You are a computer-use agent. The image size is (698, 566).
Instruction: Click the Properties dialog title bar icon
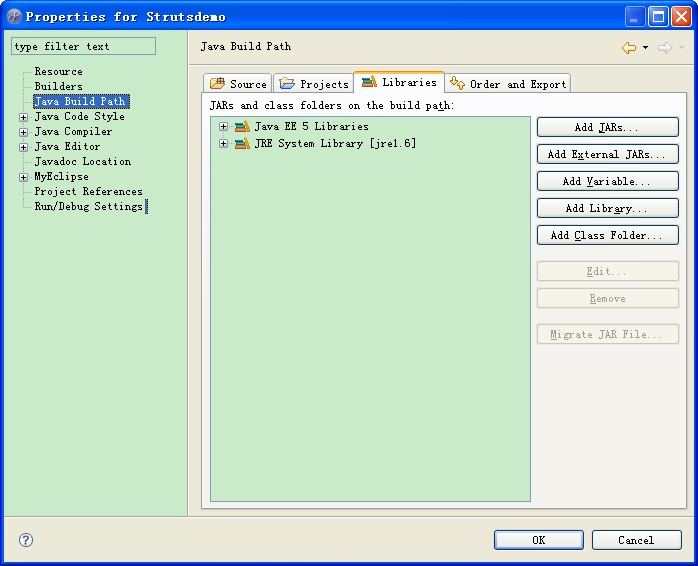(14, 16)
